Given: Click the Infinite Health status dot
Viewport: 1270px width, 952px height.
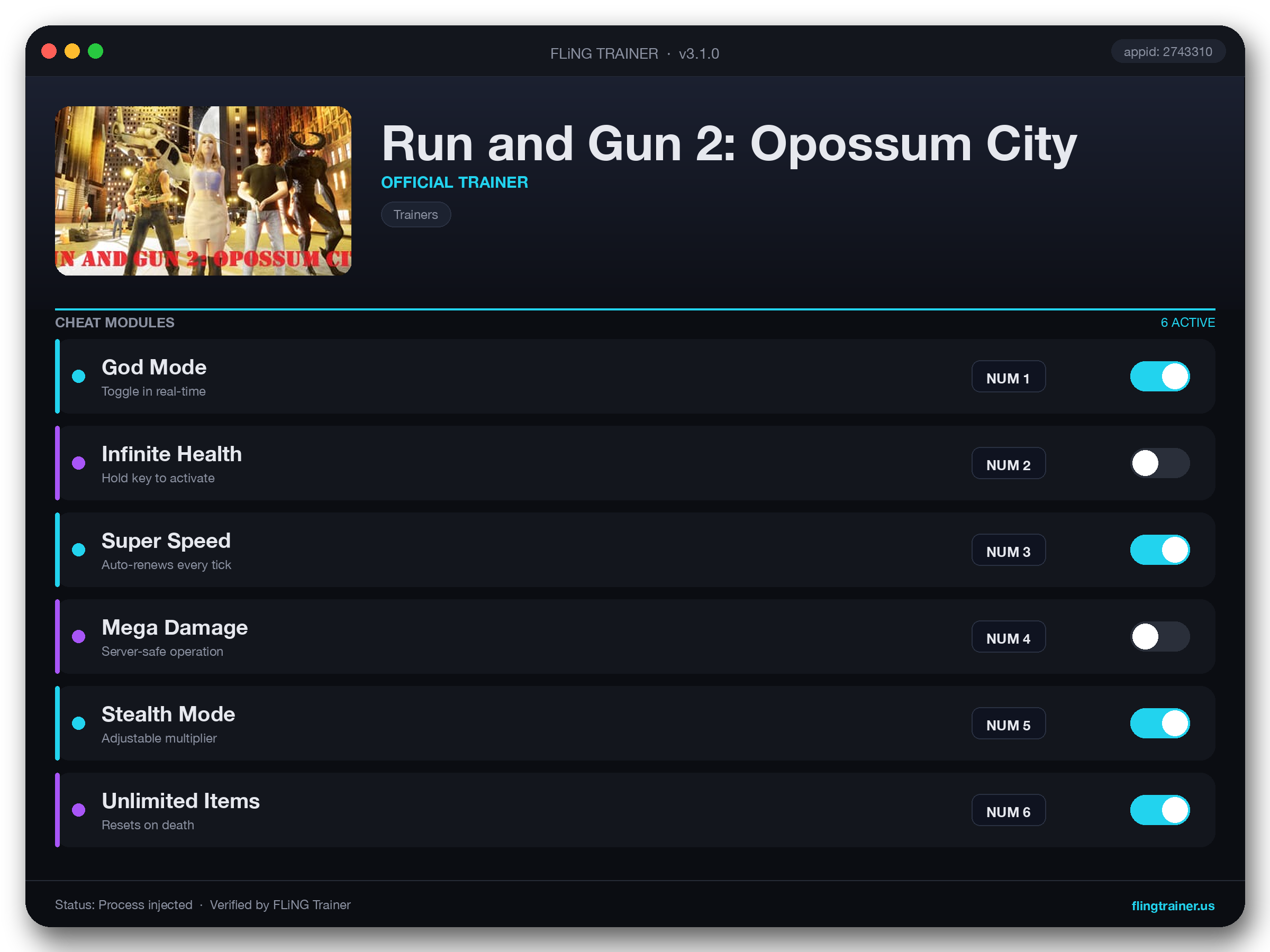Looking at the screenshot, I should tap(79, 463).
